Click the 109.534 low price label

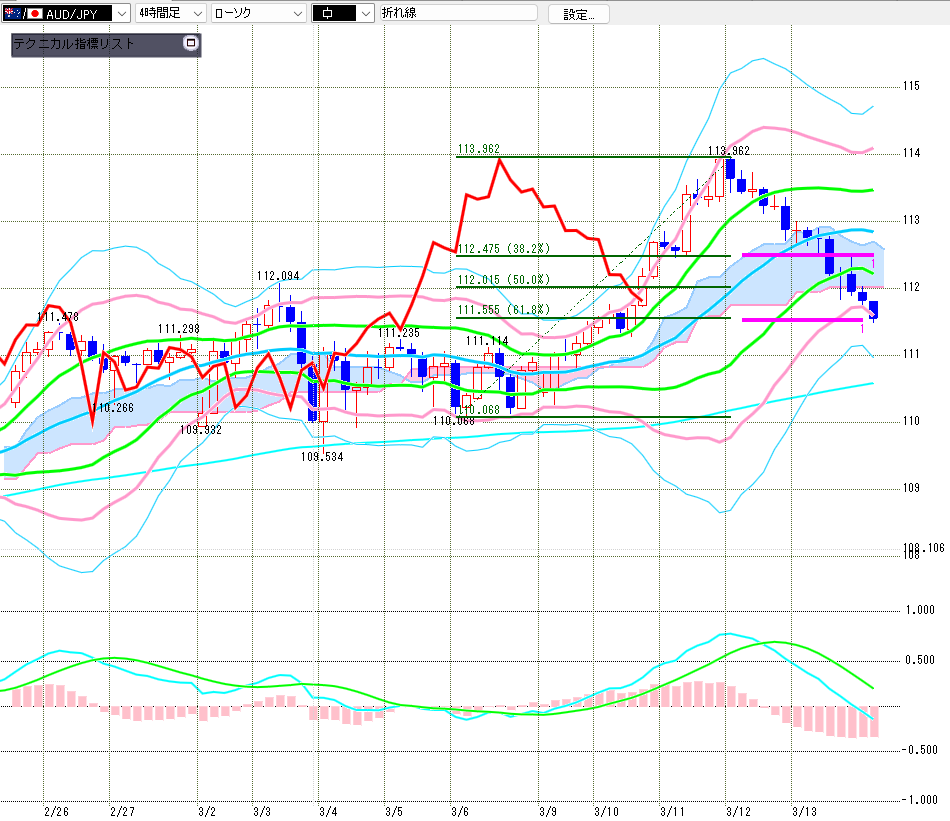[x=321, y=456]
